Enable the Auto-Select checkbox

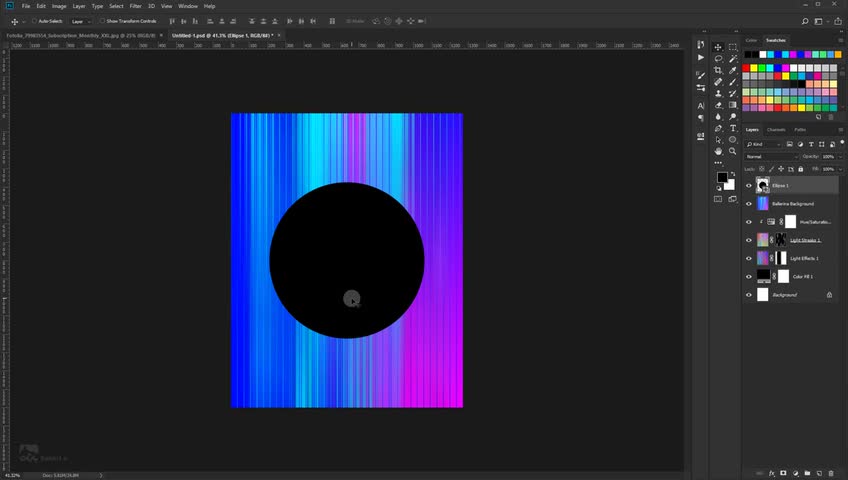(34, 21)
